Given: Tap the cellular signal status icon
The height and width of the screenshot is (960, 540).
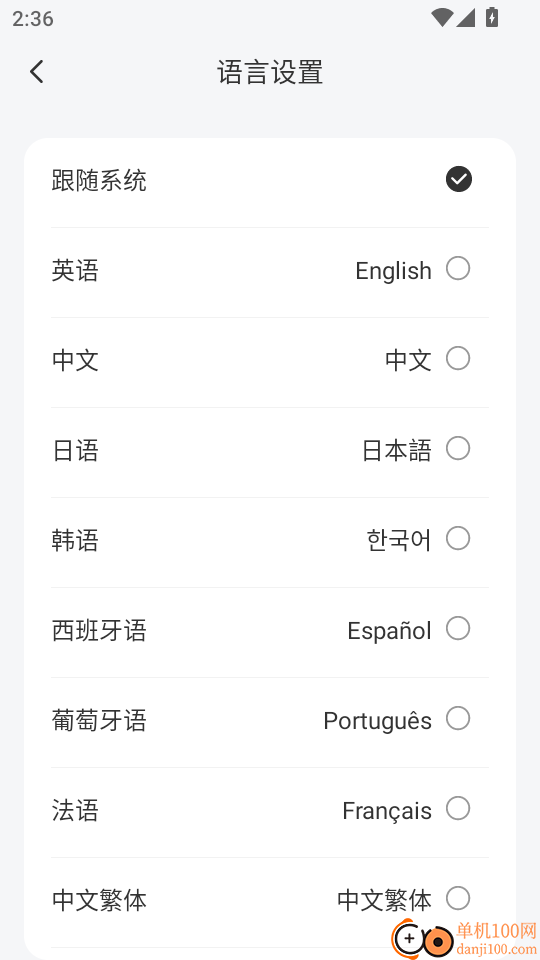Looking at the screenshot, I should (x=466, y=18).
